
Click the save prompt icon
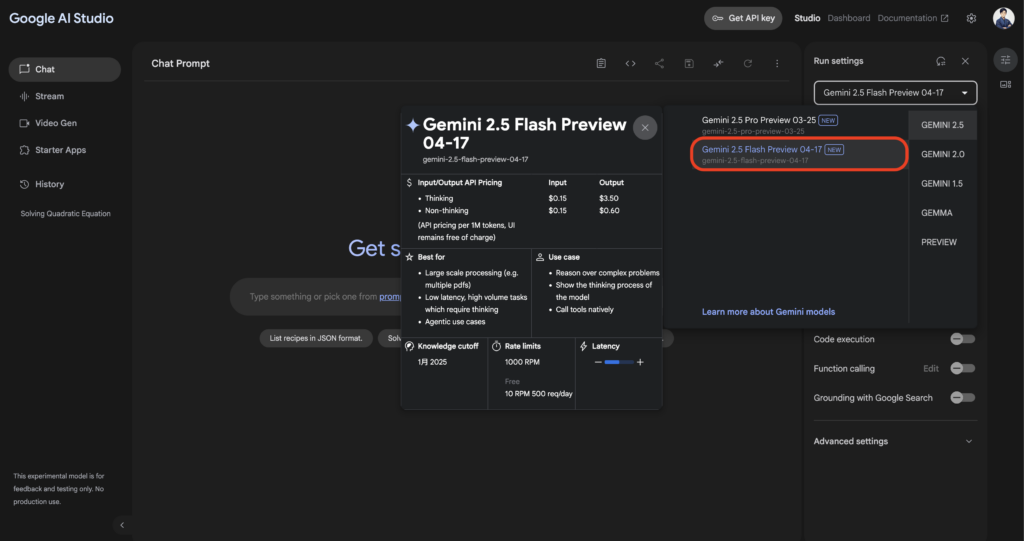pos(689,63)
